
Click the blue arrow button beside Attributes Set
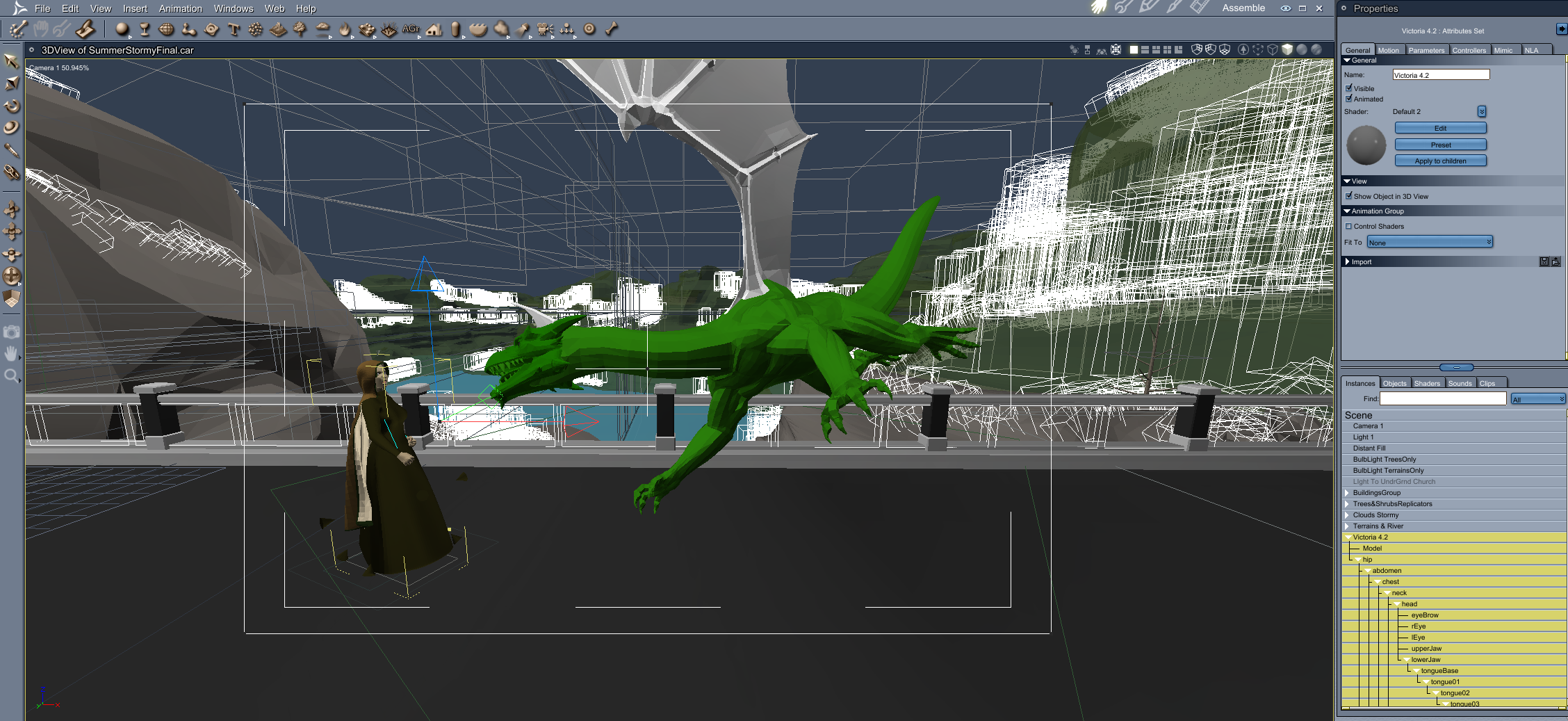[x=1561, y=29]
